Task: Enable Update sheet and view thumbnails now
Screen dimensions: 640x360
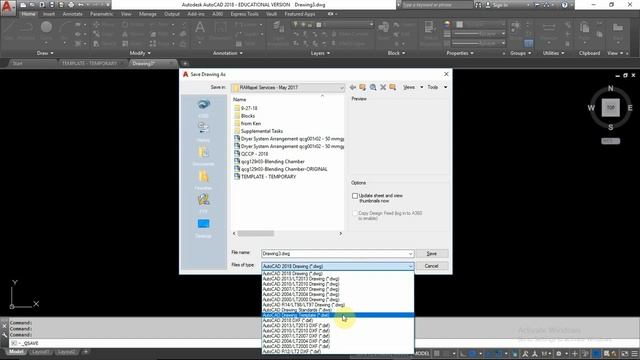Action: pyautogui.click(x=355, y=196)
